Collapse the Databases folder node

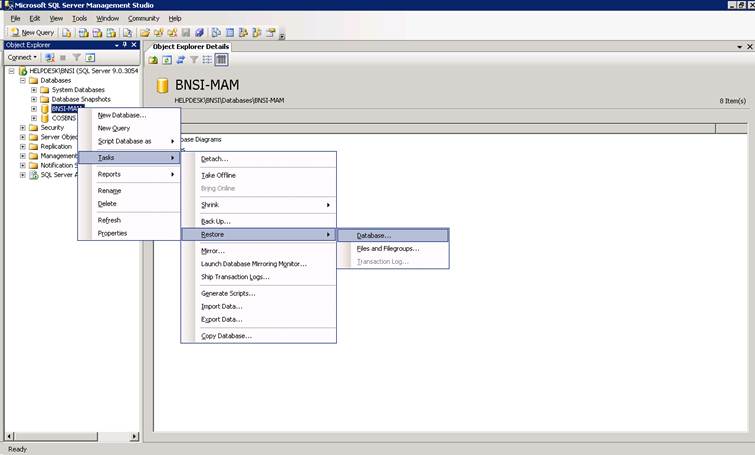[x=23, y=80]
